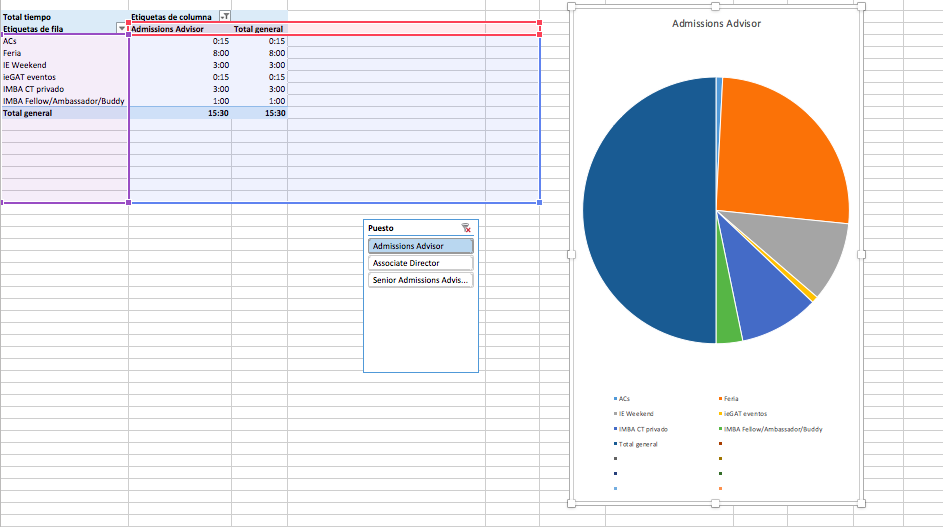Select the Total general column header cell
943x527 pixels.
[x=259, y=29]
